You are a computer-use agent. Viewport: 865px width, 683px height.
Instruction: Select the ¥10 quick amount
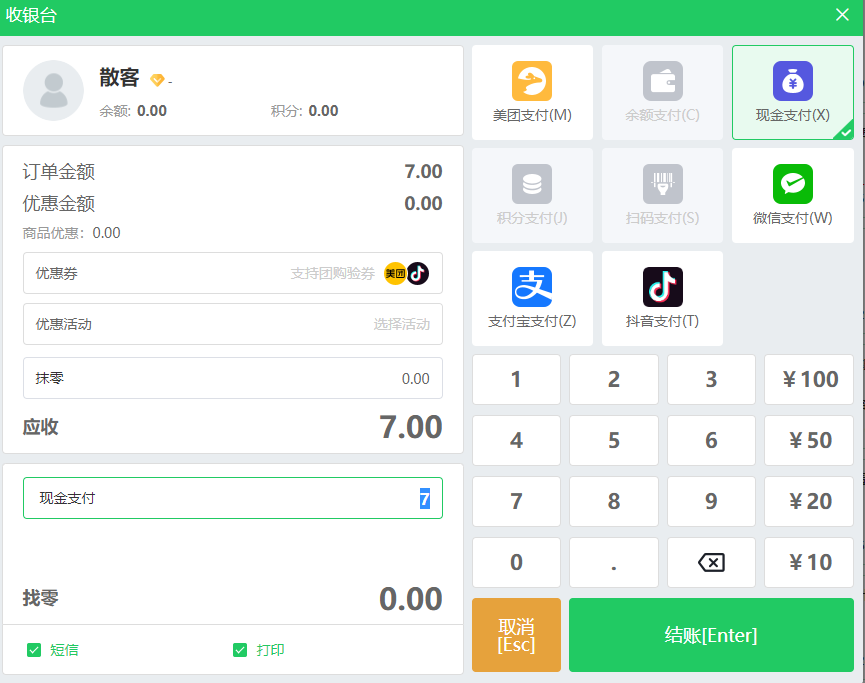[809, 562]
